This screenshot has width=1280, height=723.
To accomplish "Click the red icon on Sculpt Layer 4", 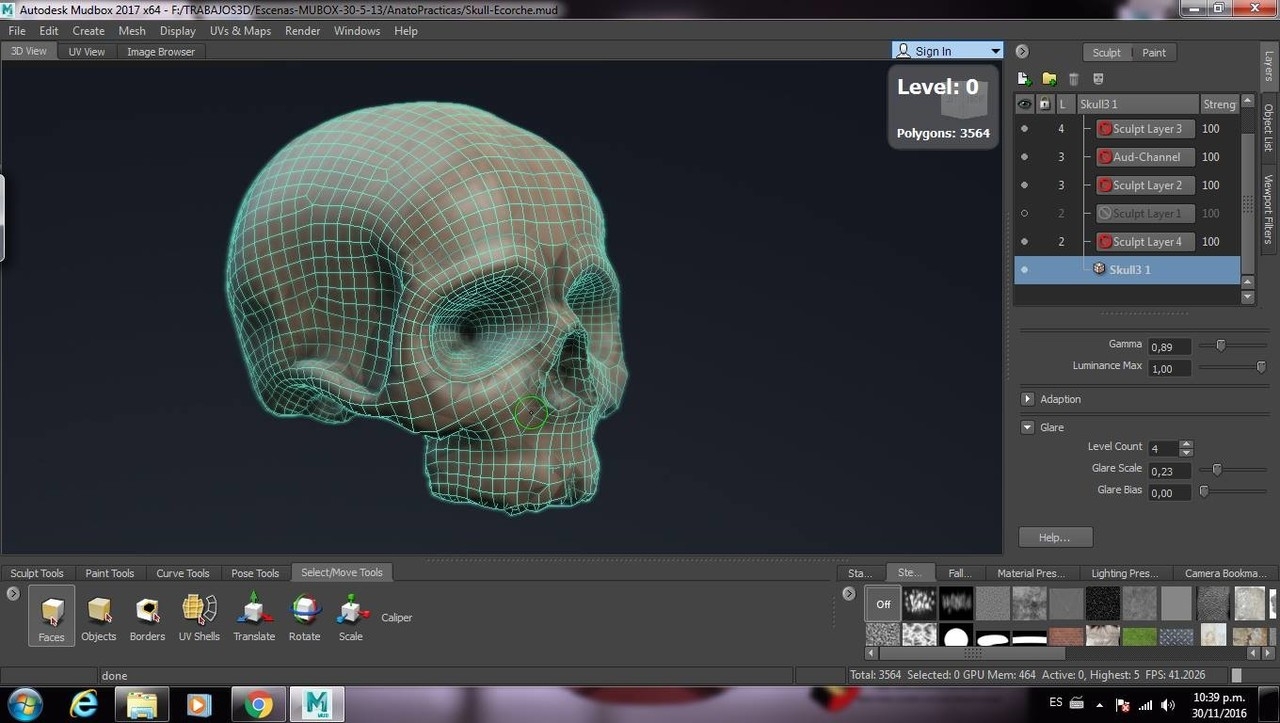I will tap(1105, 241).
